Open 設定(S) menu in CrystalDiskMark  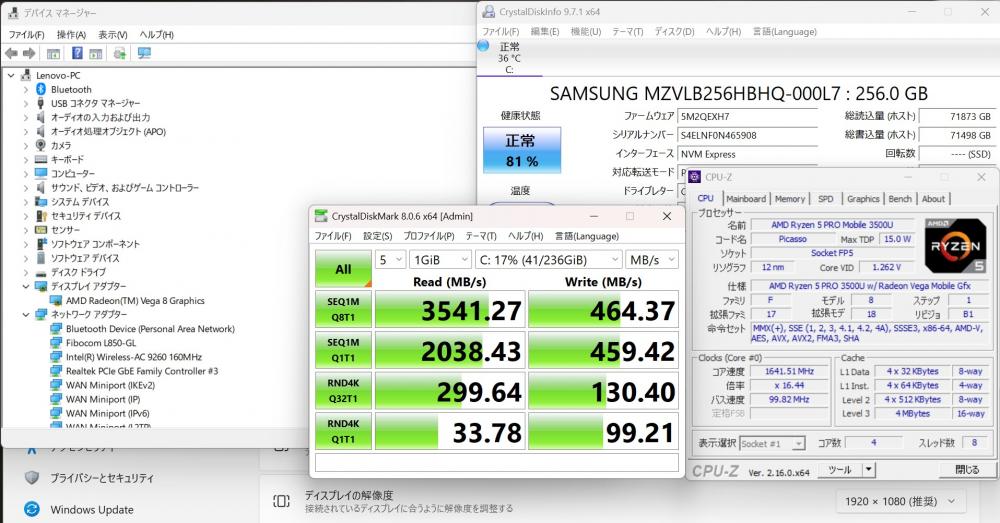tap(378, 236)
